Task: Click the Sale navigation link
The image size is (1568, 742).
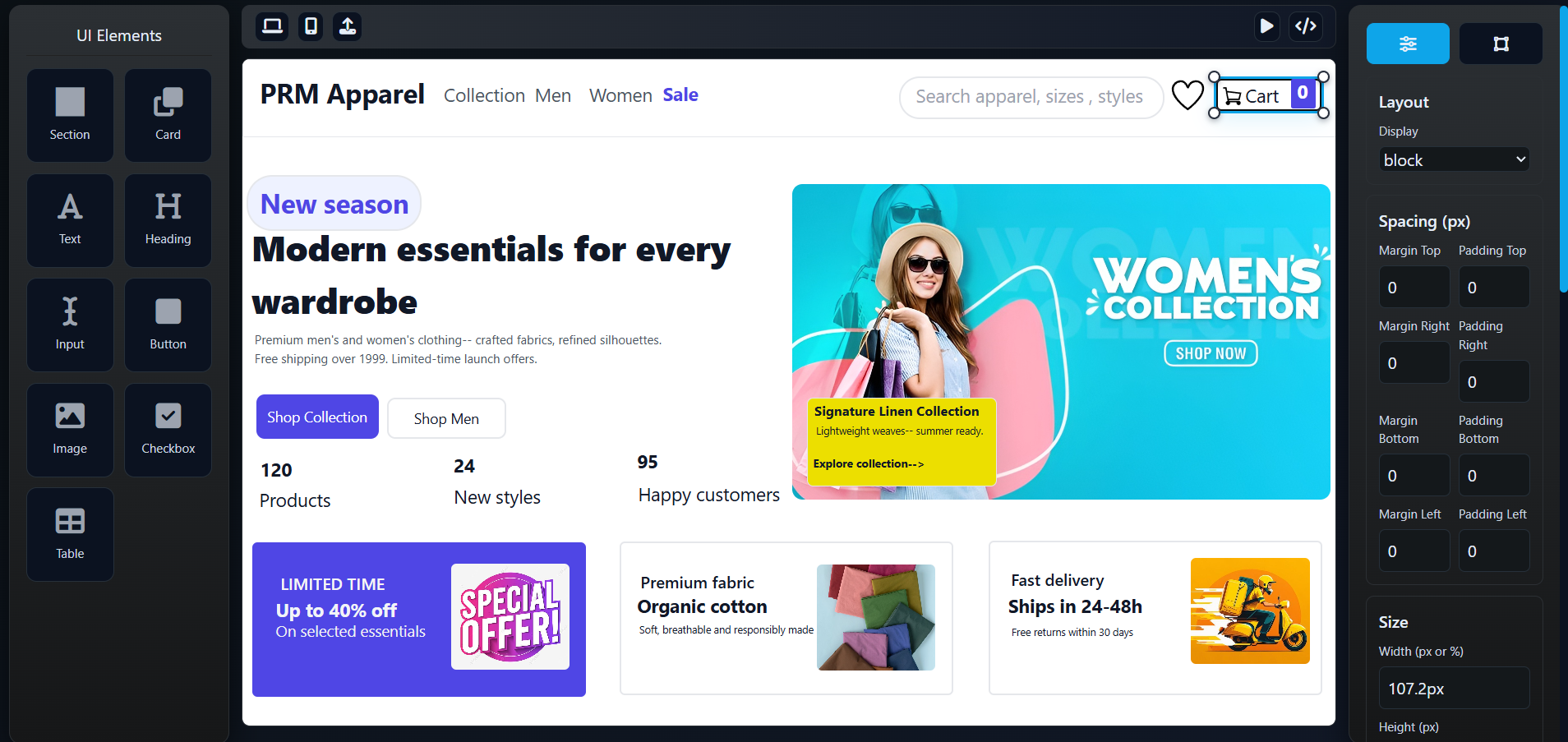Action: pos(680,95)
